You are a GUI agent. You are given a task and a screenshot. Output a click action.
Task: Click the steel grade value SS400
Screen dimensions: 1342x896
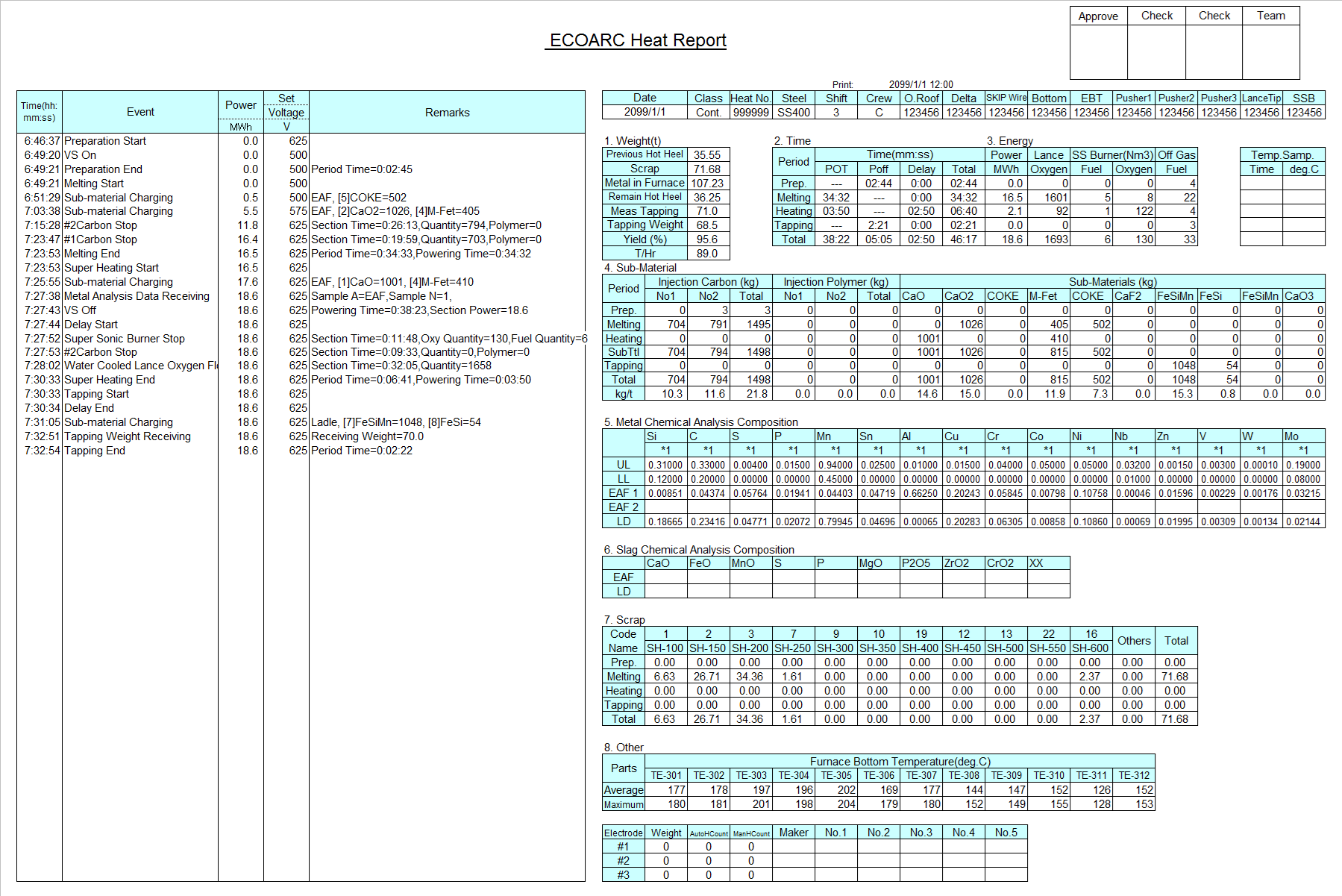pos(794,112)
